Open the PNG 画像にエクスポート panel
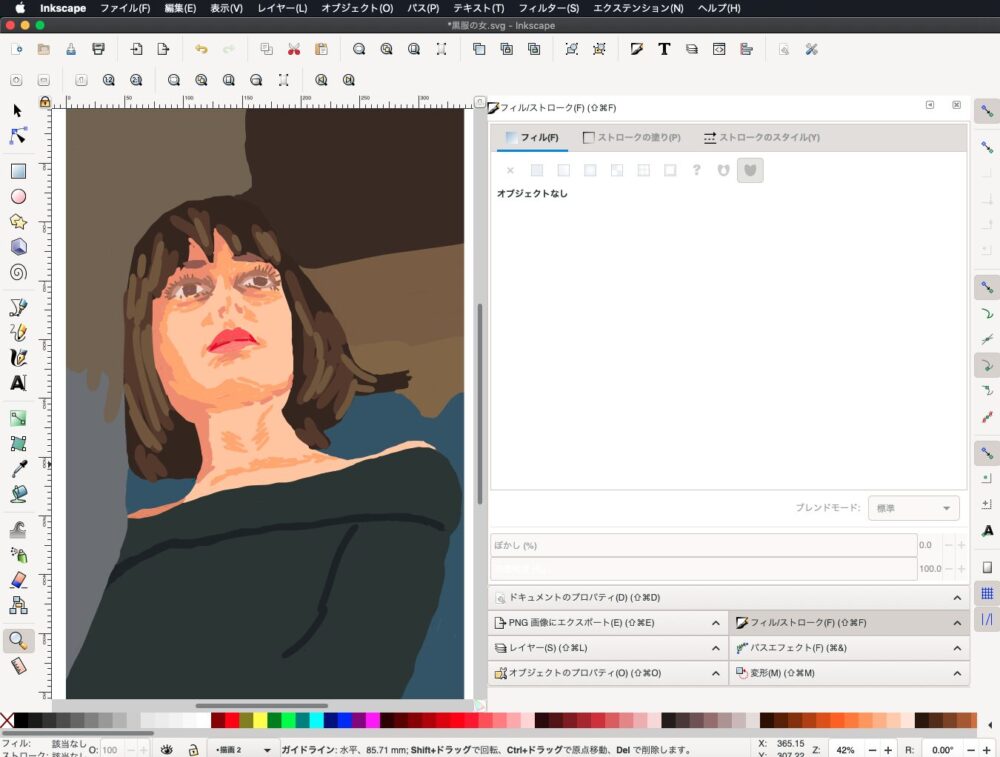The width and height of the screenshot is (1000, 757). (x=608, y=623)
